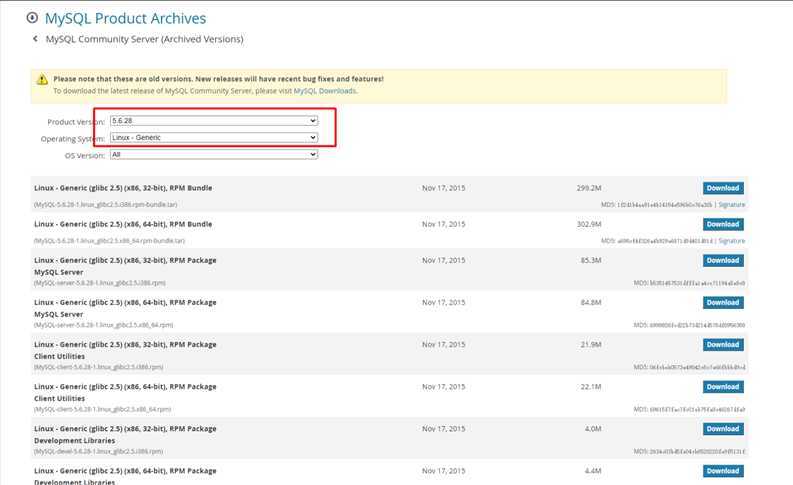Select the 84.8M file size text
This screenshot has width=793, height=485.
[x=591, y=302]
